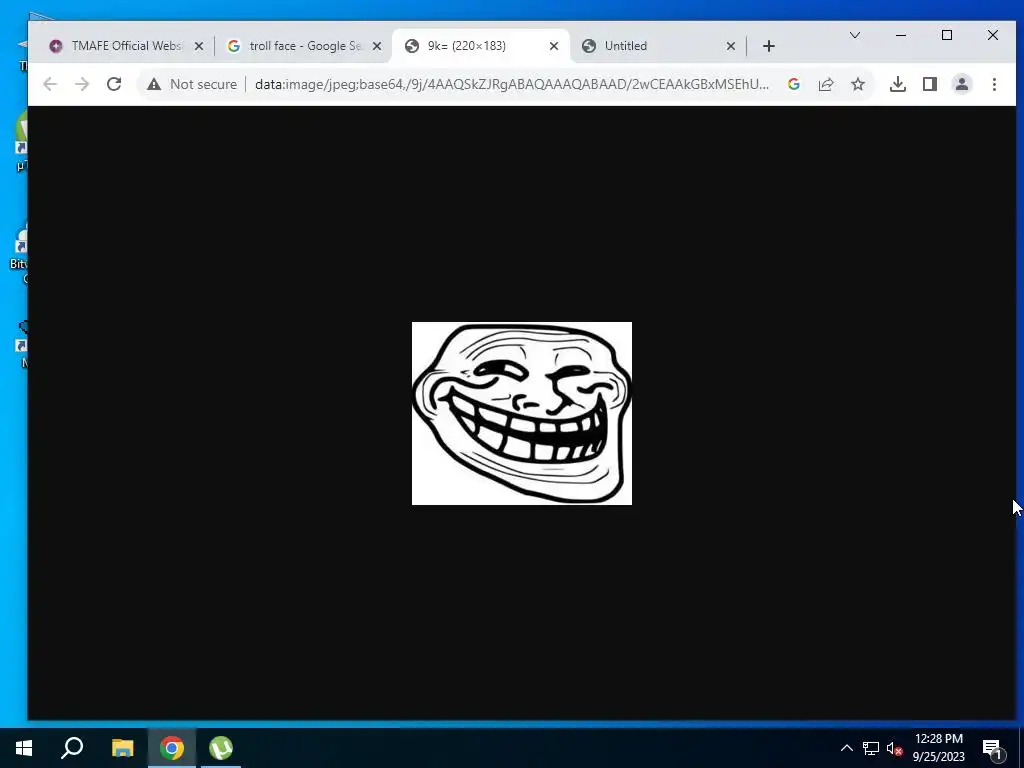Close the TMAFE Official Website tab
1024x768 pixels.
click(x=199, y=46)
